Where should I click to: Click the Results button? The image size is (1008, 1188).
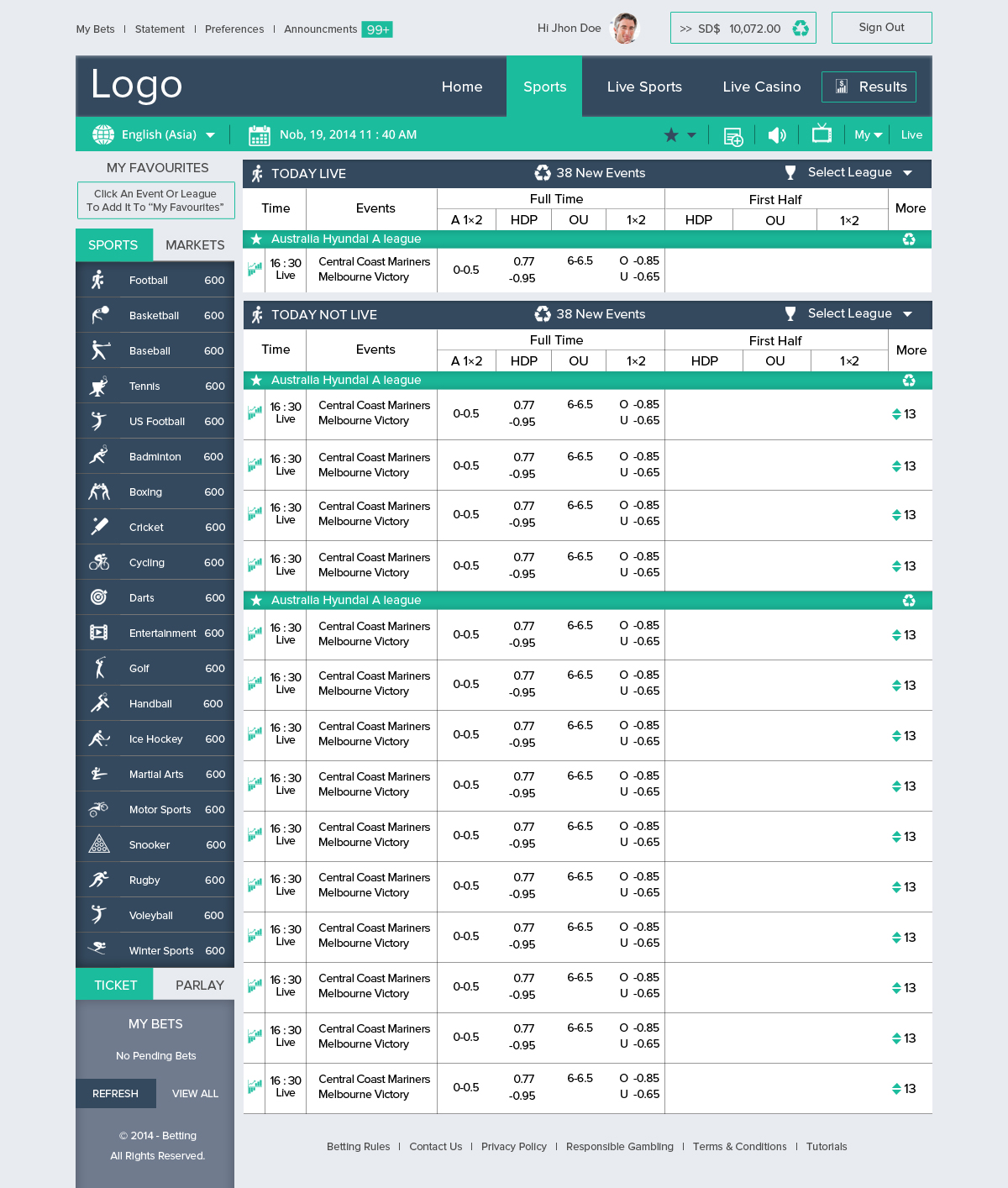pyautogui.click(x=869, y=87)
